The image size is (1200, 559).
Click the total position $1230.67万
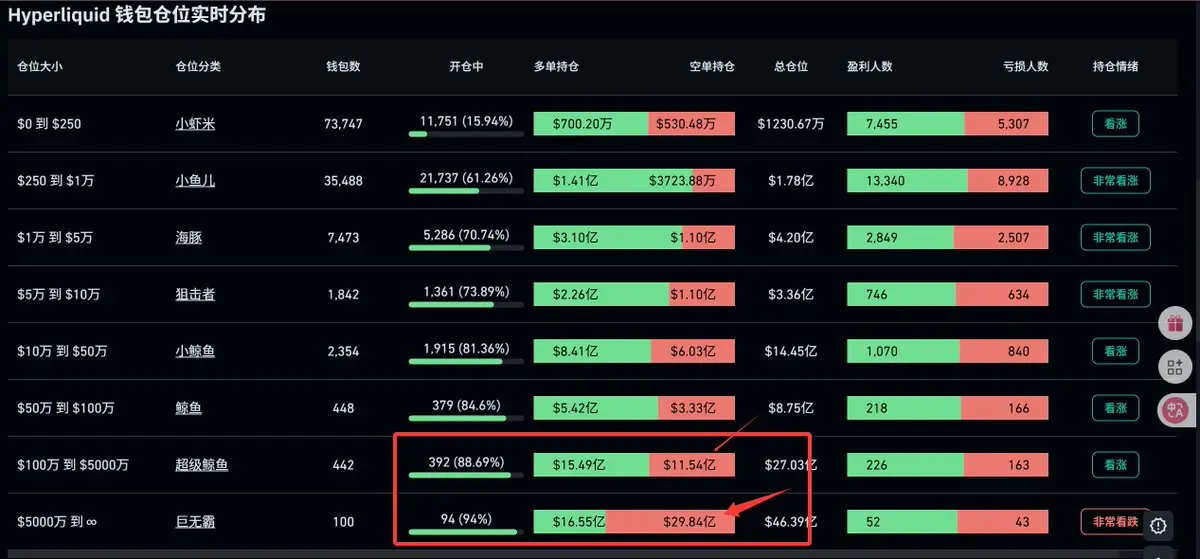[791, 124]
